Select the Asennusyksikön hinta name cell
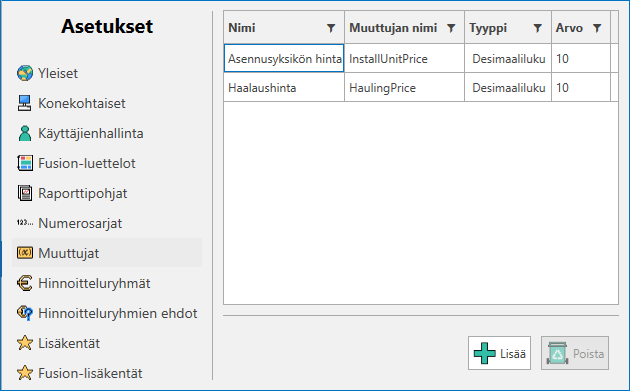This screenshot has width=630, height=391. tap(284, 58)
